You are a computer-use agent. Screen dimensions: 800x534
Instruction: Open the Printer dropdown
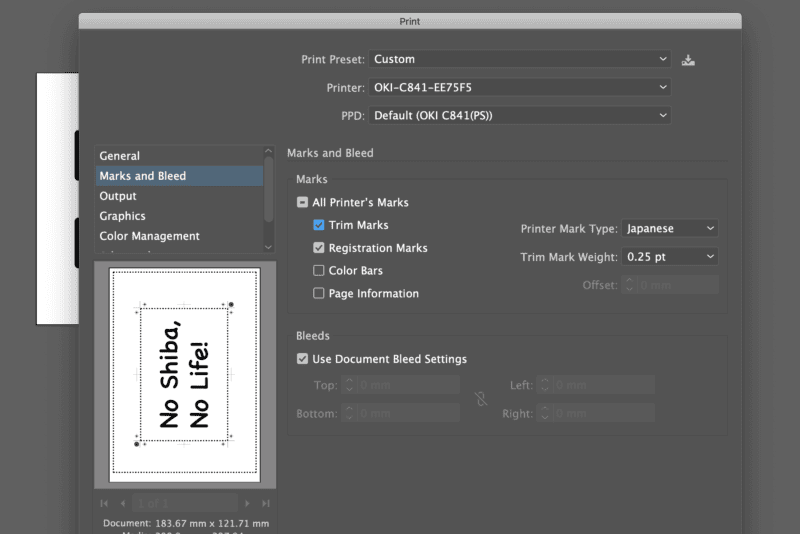tap(519, 87)
